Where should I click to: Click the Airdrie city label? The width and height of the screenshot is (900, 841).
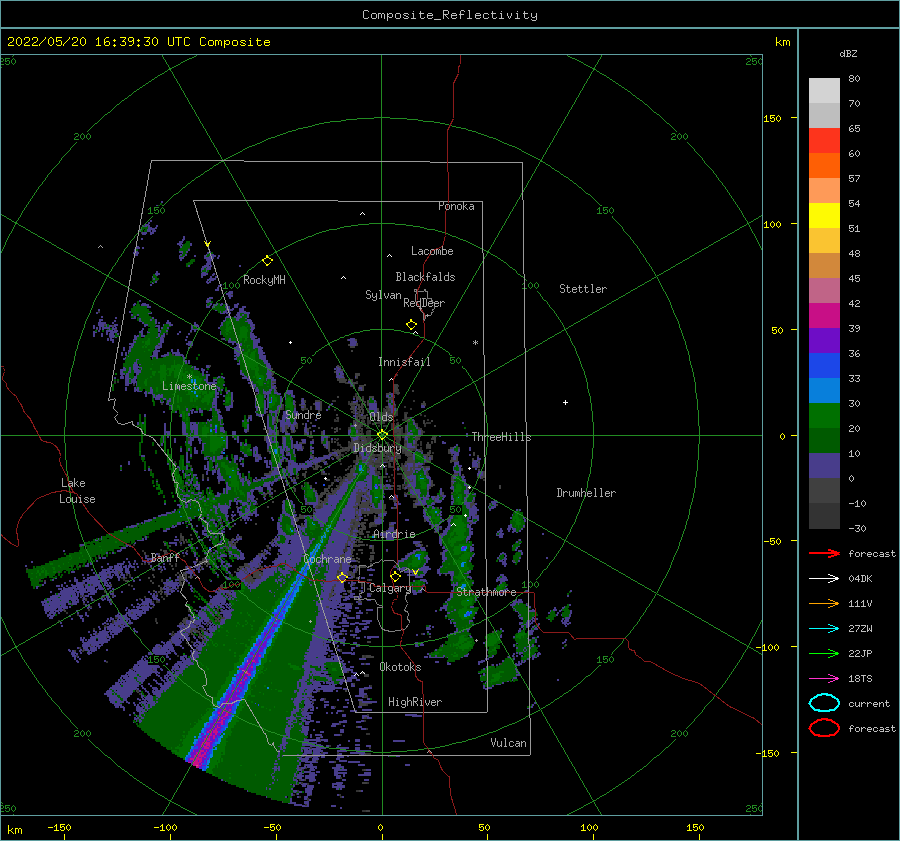pyautogui.click(x=394, y=534)
